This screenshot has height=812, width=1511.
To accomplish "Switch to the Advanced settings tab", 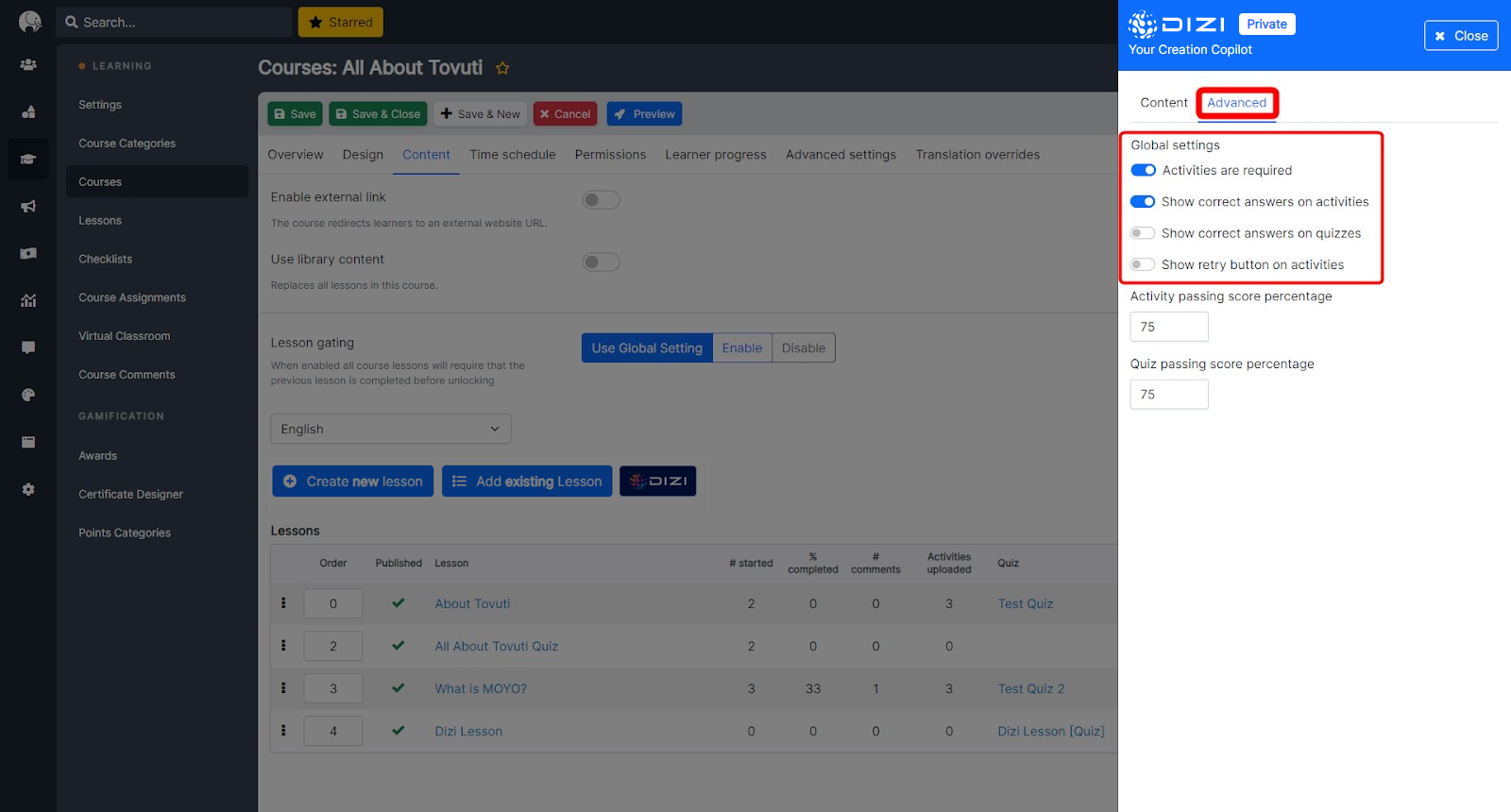I will click(x=841, y=155).
